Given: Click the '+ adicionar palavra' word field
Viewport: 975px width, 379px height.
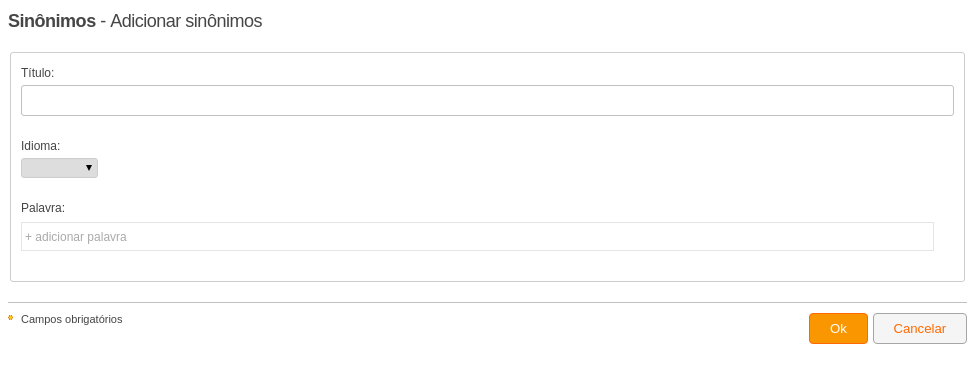Looking at the screenshot, I should 478,237.
